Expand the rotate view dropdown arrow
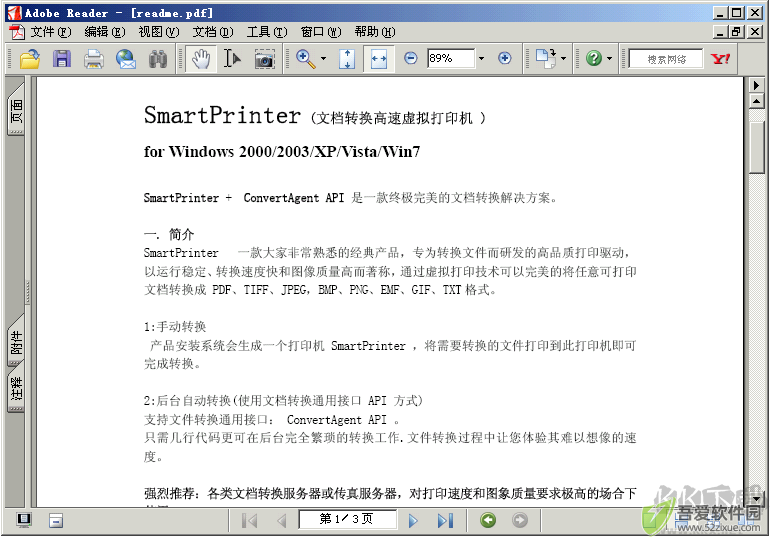Screen dimensions: 770x537 click(x=563, y=59)
